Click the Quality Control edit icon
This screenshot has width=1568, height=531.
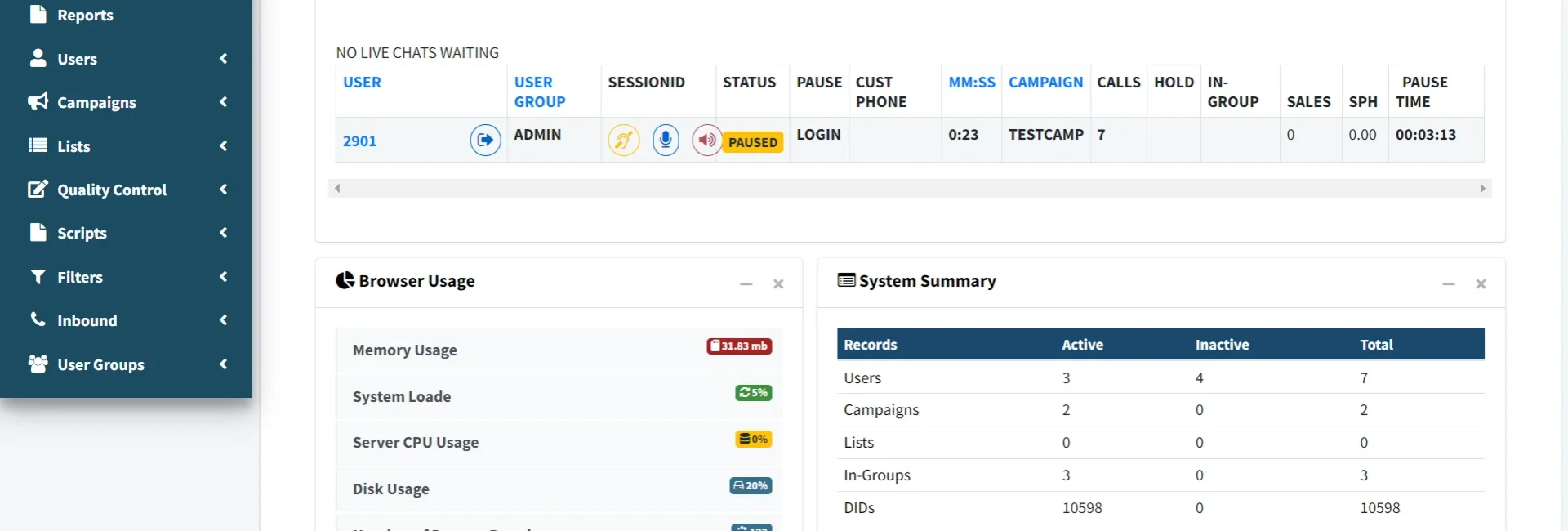click(x=38, y=189)
